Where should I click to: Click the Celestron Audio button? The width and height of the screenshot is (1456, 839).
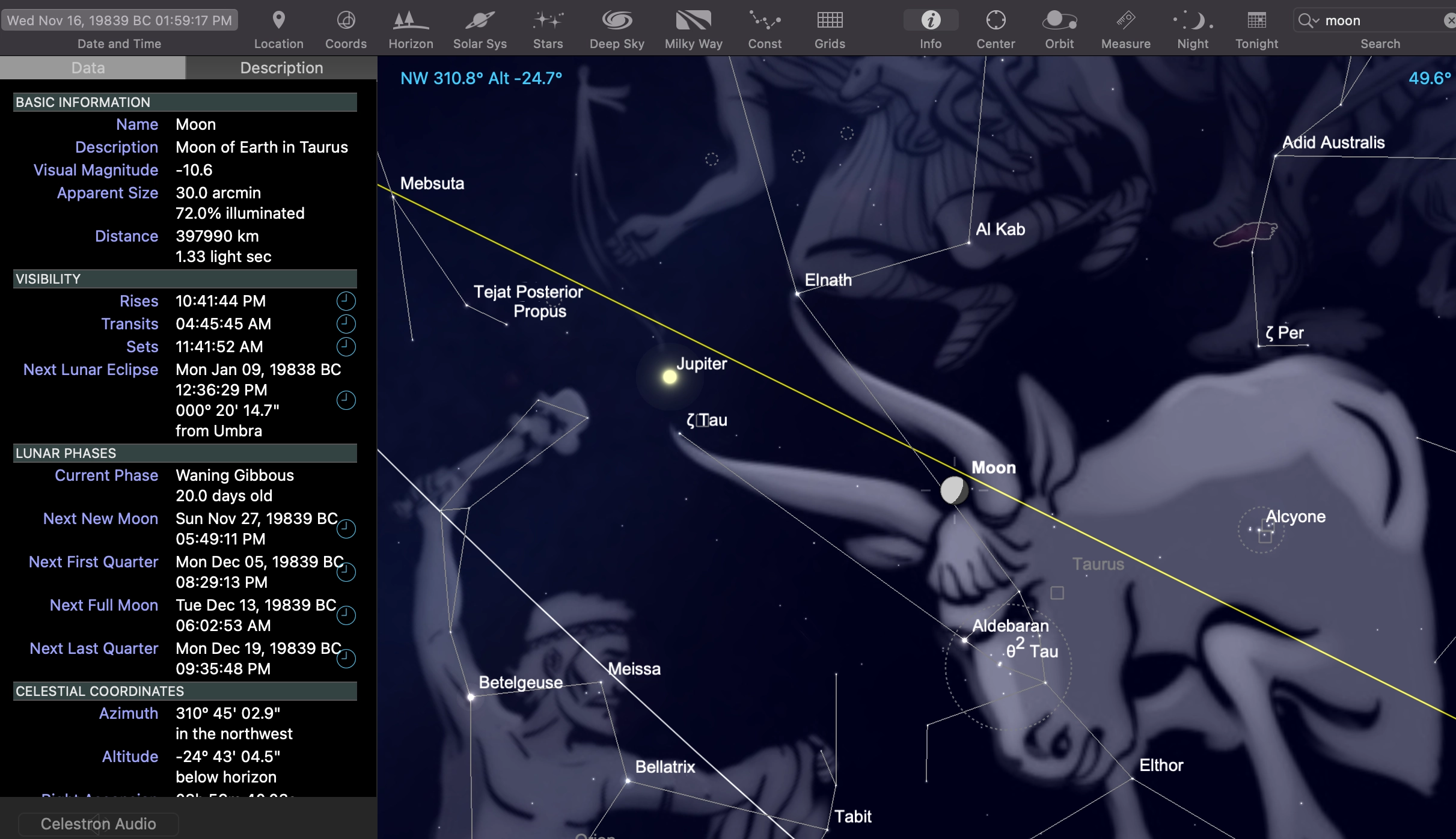tap(99, 823)
